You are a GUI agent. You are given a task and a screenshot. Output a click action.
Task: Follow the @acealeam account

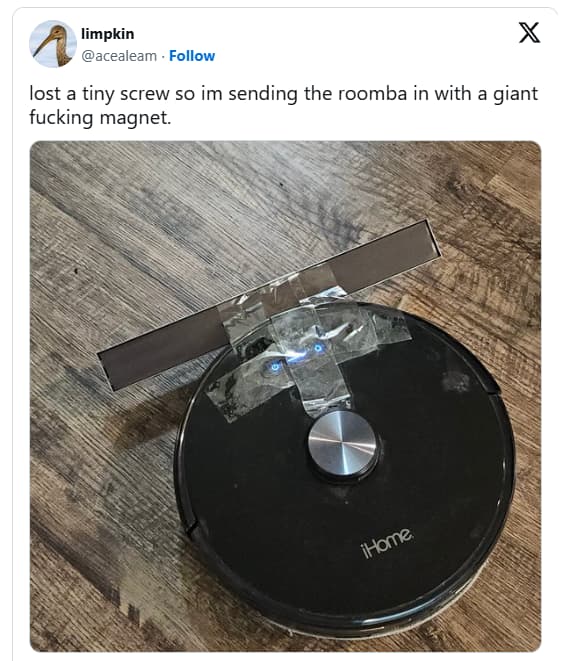click(192, 56)
